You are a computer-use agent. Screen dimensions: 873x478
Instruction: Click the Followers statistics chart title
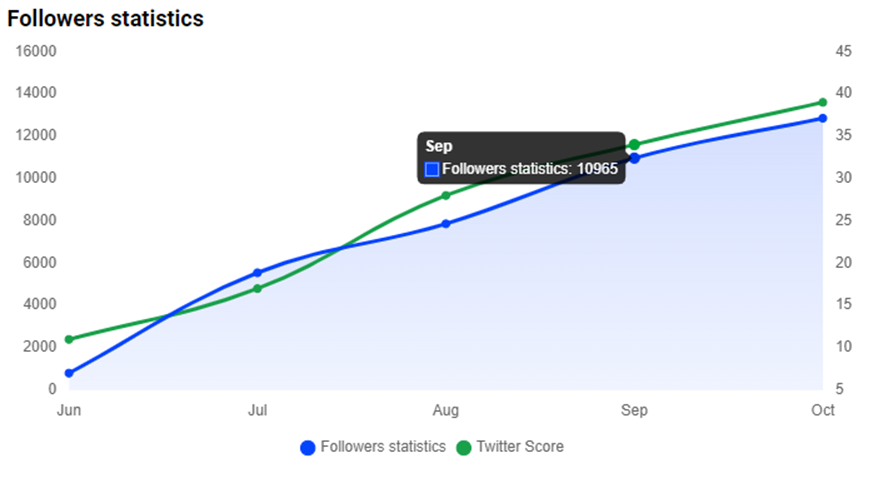[105, 18]
